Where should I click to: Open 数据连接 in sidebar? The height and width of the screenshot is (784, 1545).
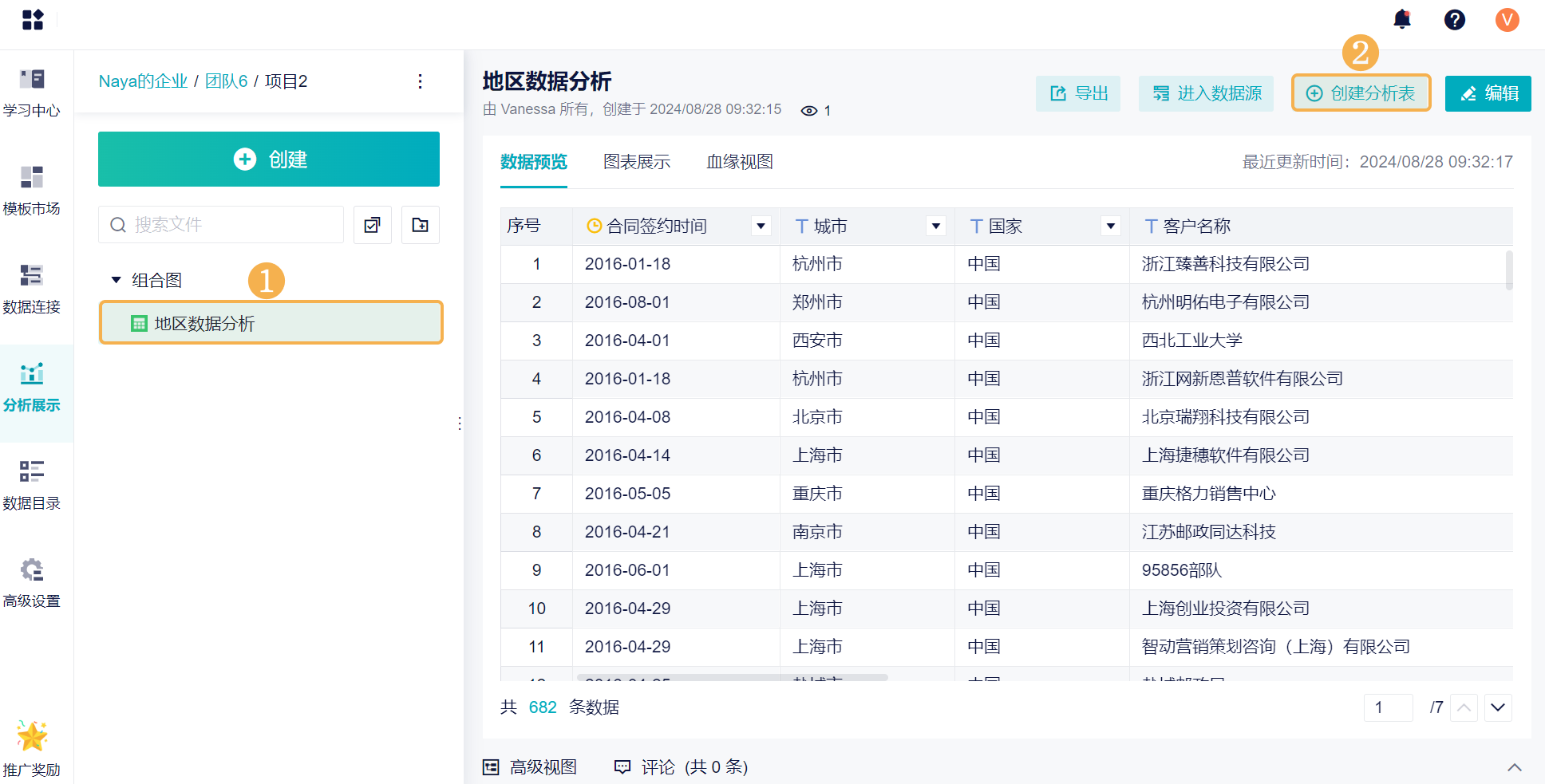(32, 289)
